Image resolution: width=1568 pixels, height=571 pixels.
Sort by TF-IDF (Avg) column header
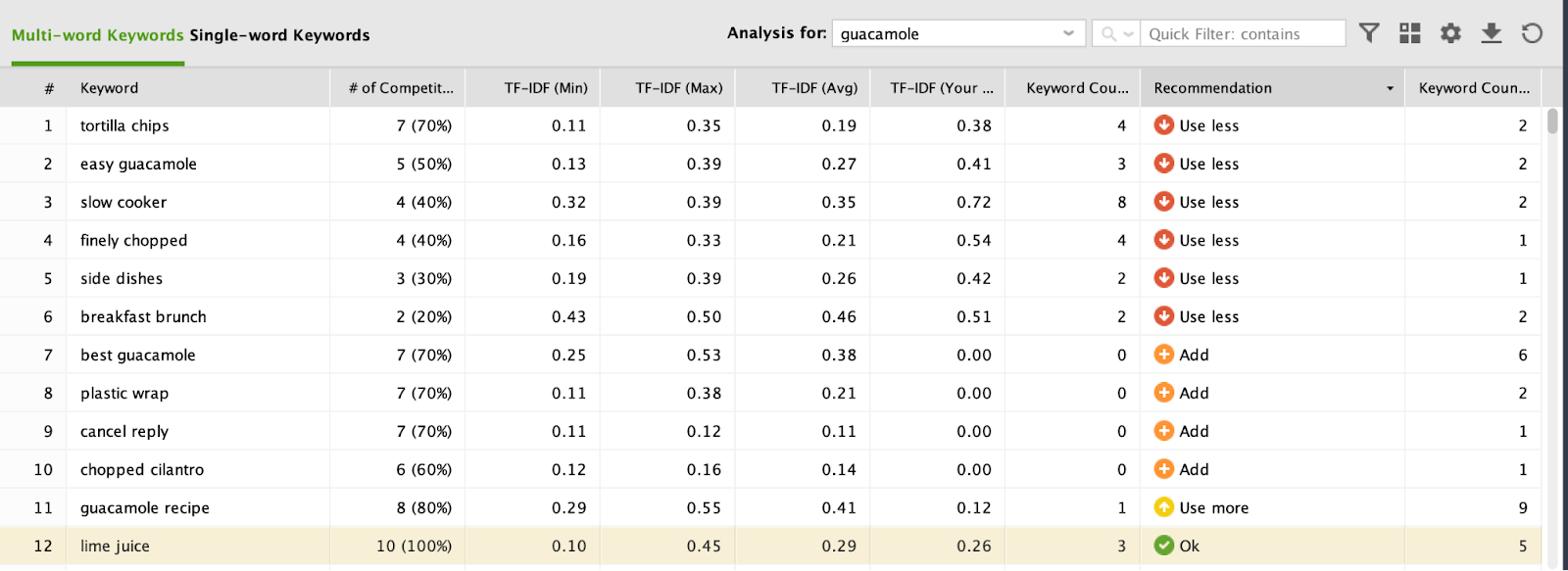point(813,88)
